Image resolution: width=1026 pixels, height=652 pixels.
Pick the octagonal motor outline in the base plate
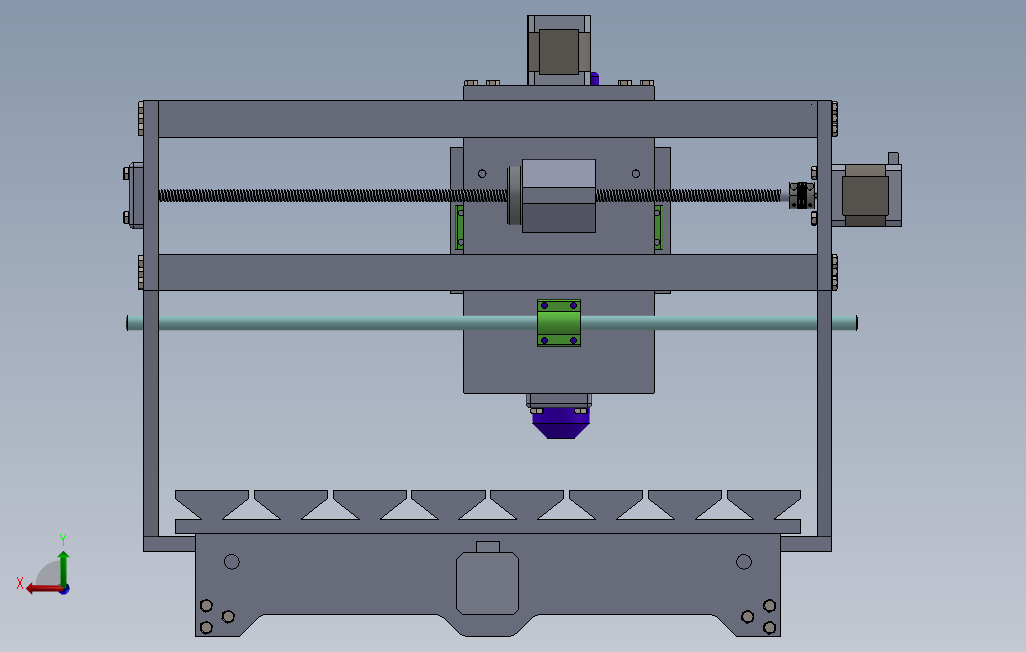[x=487, y=583]
